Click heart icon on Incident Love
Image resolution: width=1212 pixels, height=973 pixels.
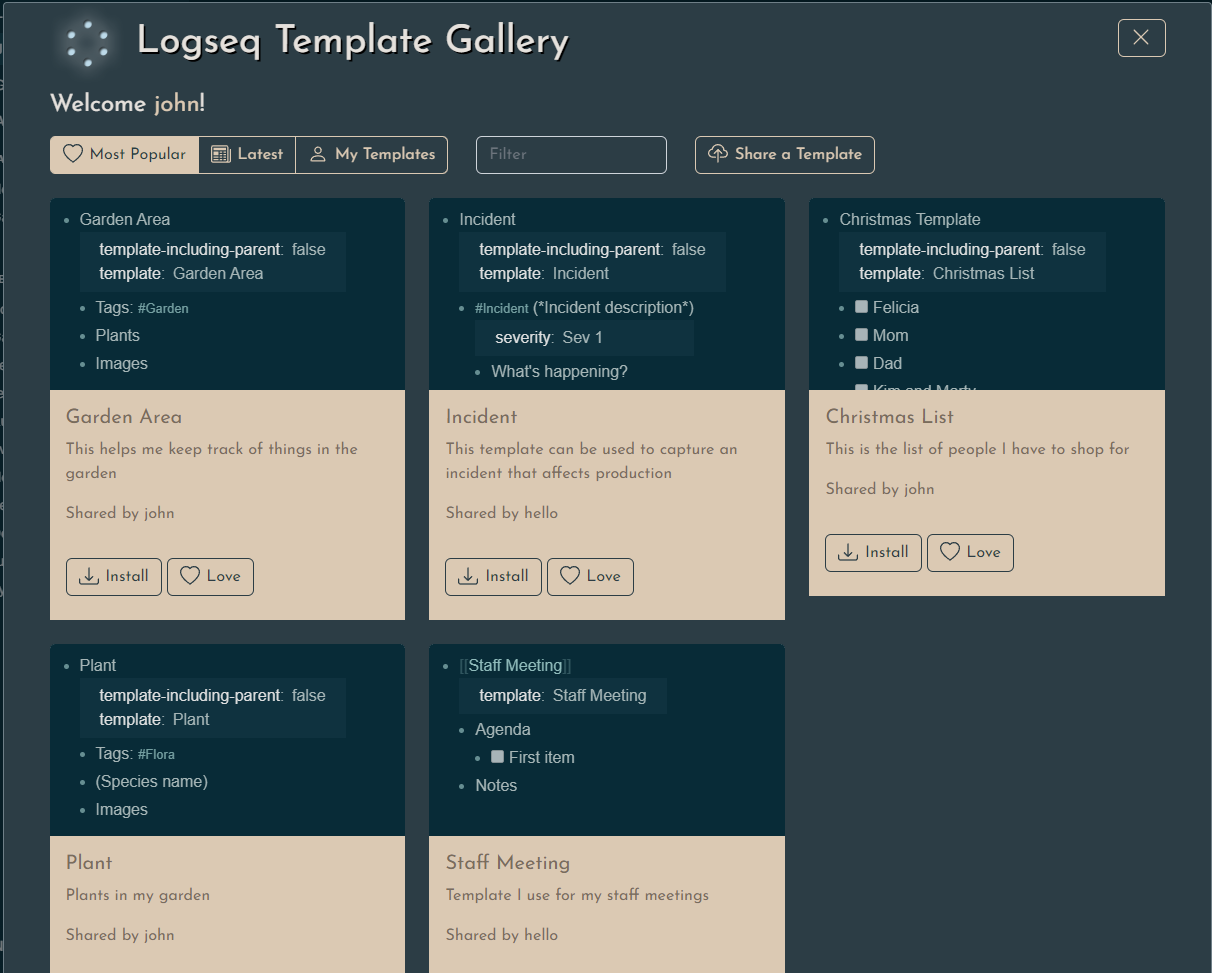tap(570, 576)
